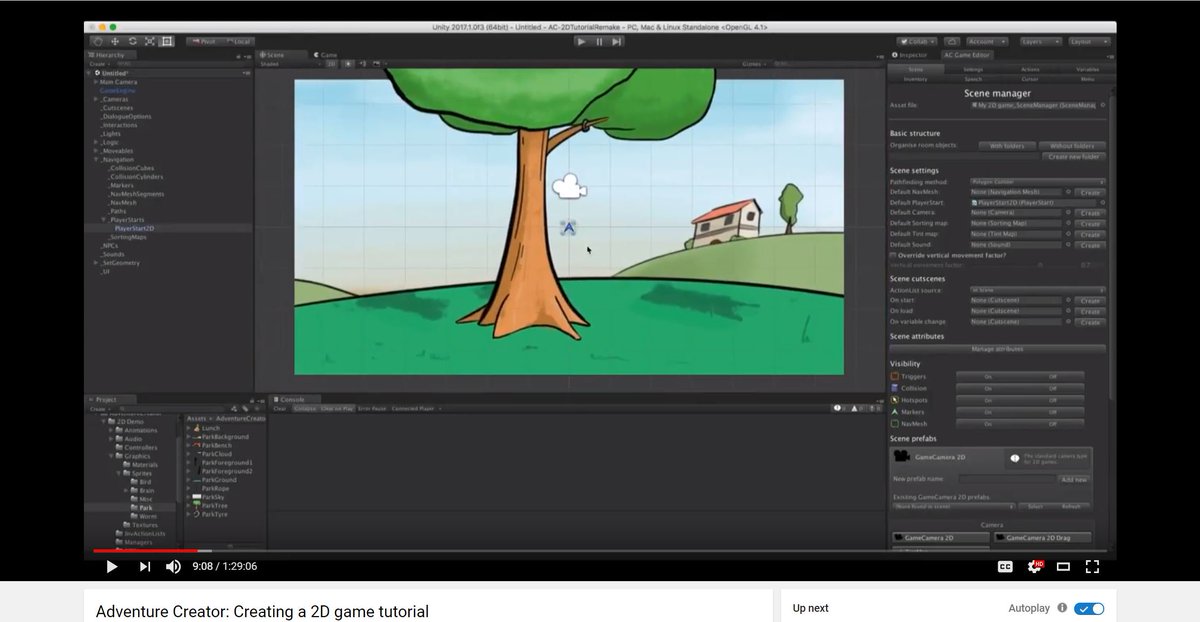The image size is (1200, 622).
Task: Select the Move tool in Unity's toolbar
Action: click(x=114, y=41)
